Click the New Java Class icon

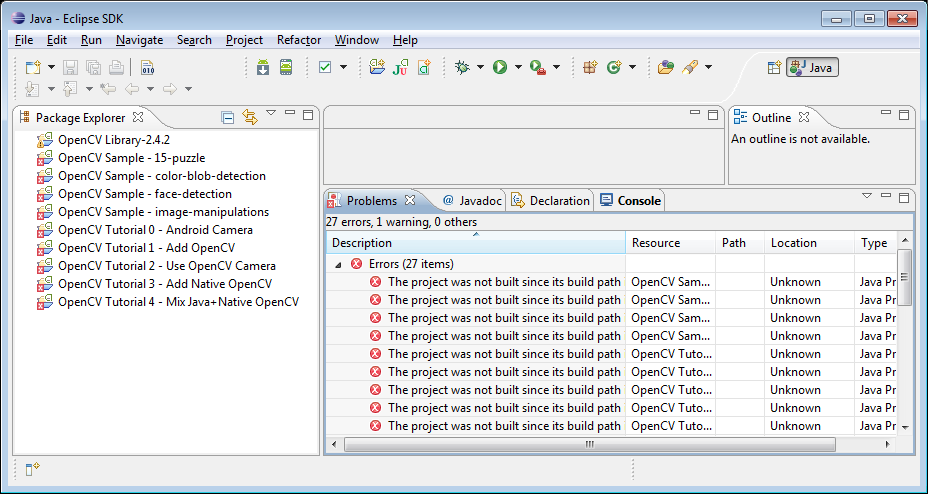pyautogui.click(x=614, y=67)
